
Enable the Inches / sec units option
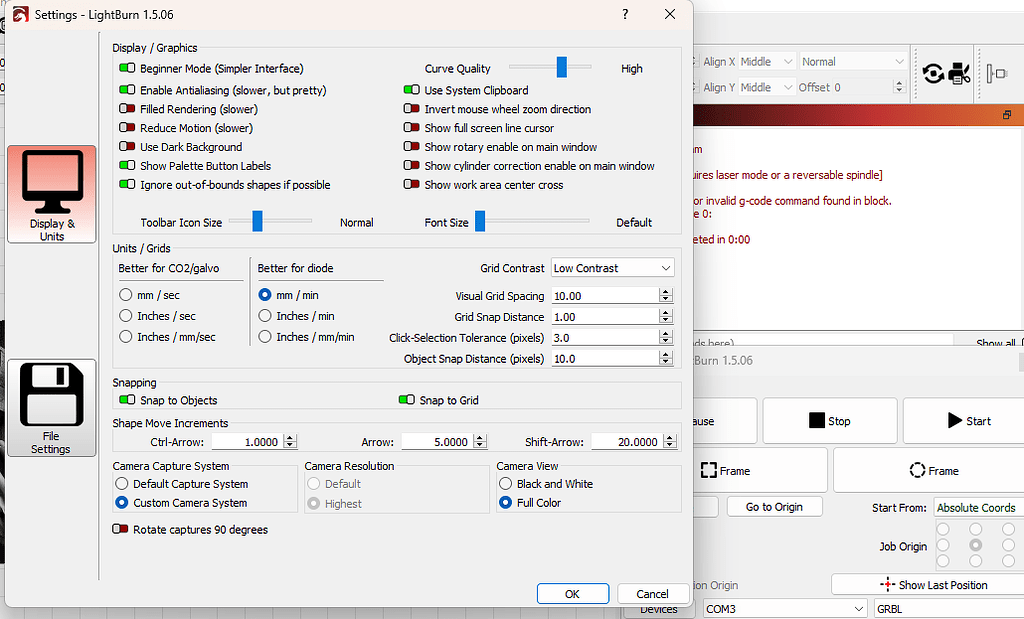tap(127, 316)
